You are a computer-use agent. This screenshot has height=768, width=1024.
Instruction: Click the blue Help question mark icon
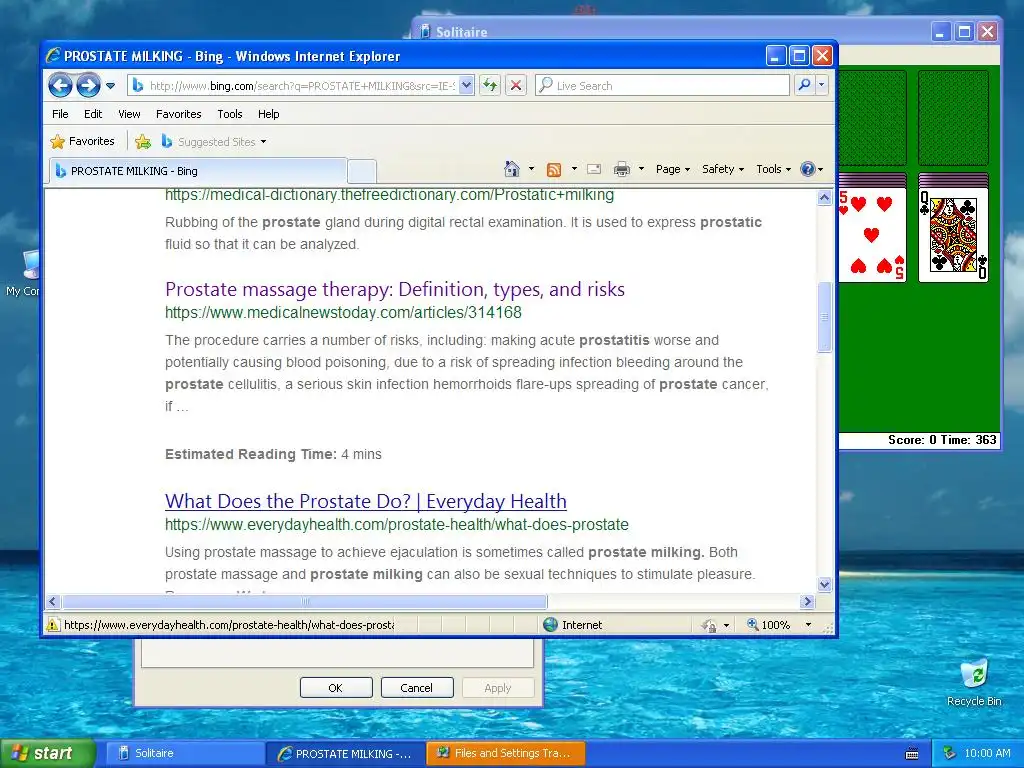pyautogui.click(x=808, y=169)
